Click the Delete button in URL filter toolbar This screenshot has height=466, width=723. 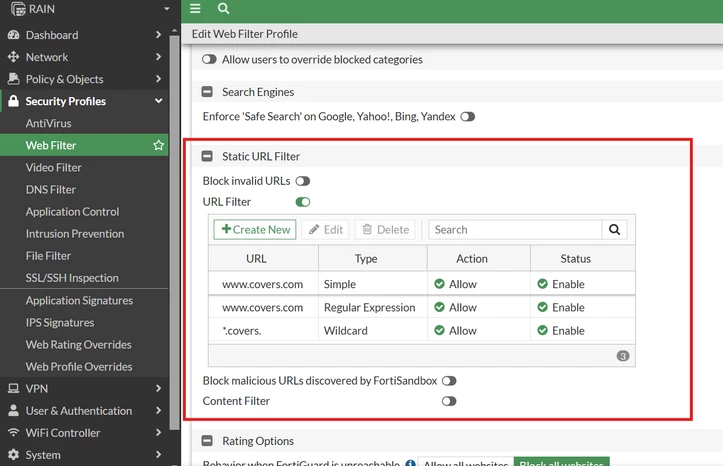(385, 230)
